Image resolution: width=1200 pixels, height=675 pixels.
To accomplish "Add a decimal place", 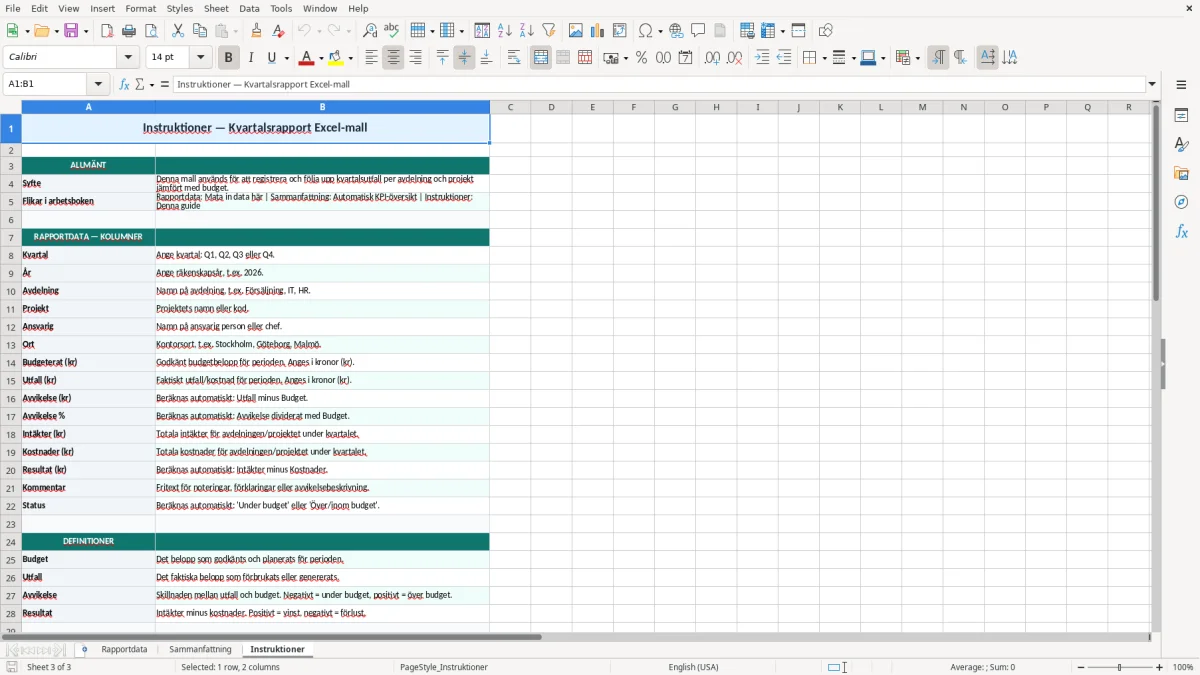I will pos(712,58).
